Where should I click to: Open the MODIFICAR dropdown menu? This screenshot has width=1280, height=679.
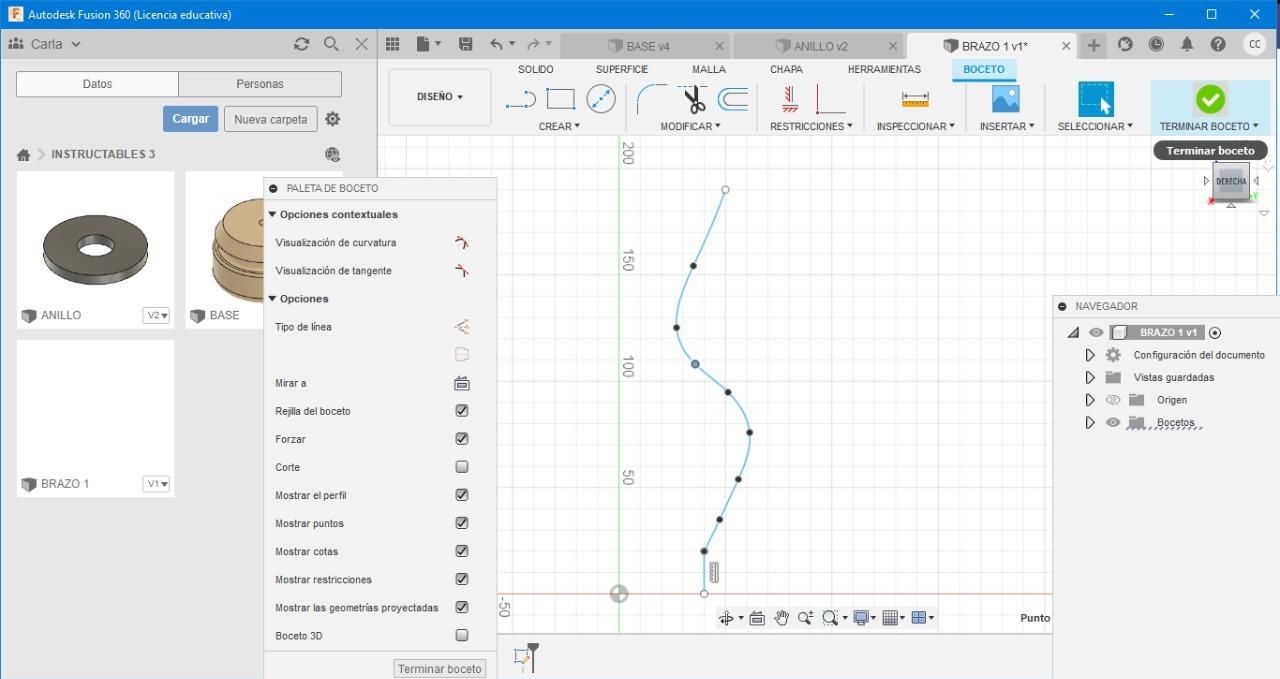pyautogui.click(x=690, y=126)
